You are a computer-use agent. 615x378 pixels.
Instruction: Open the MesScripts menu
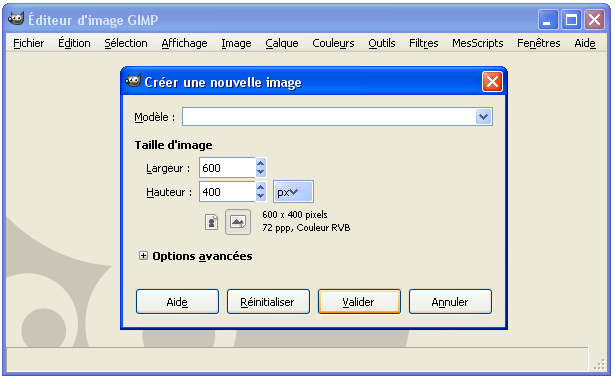(477, 43)
